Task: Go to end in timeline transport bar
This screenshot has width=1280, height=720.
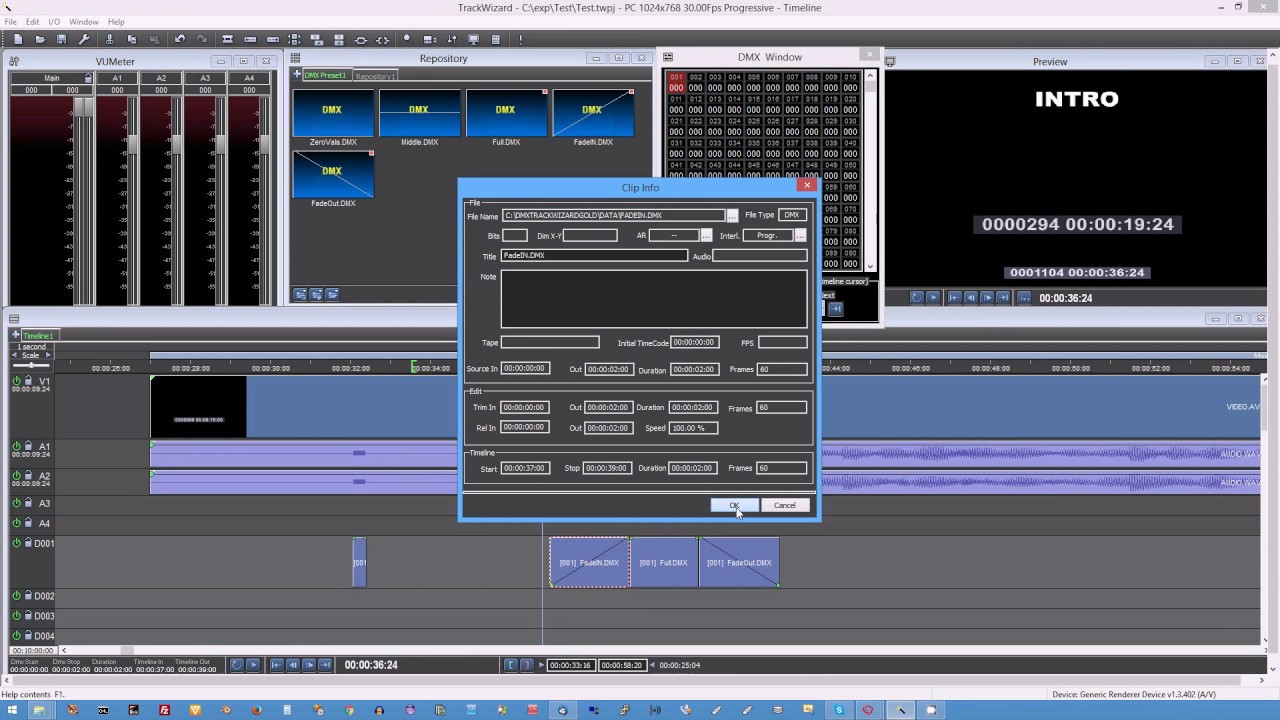Action: point(325,664)
